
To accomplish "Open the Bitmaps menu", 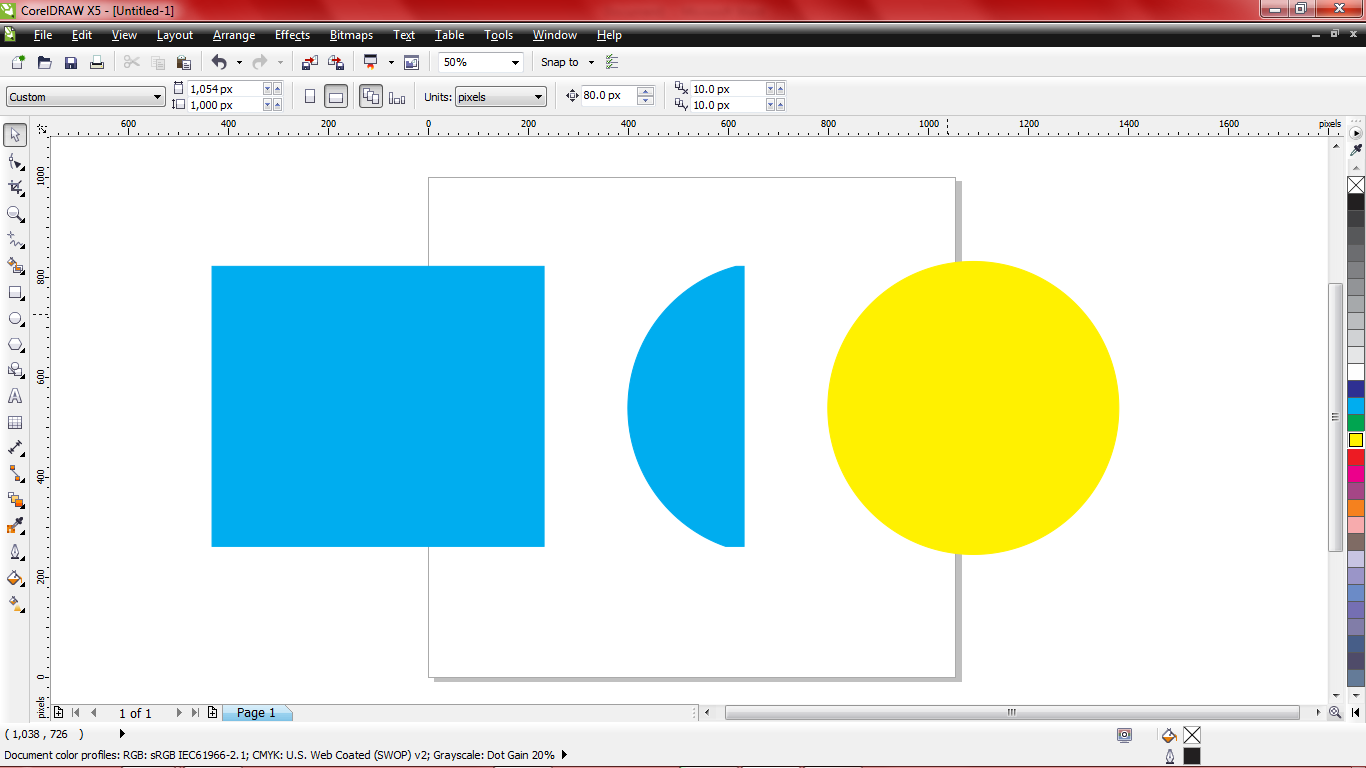I will 350,35.
